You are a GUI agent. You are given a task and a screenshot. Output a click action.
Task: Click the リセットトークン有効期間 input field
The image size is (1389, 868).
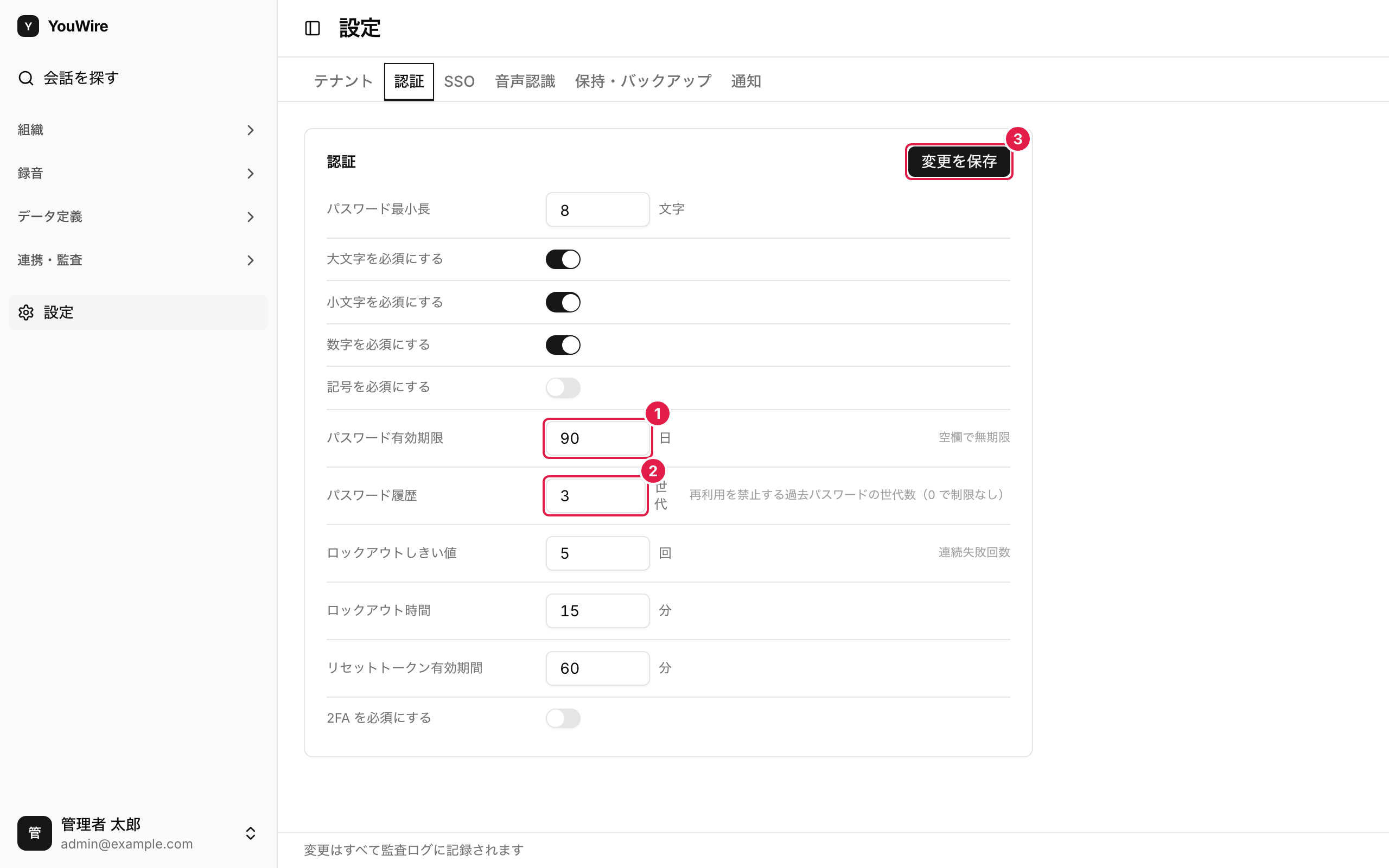[597, 668]
